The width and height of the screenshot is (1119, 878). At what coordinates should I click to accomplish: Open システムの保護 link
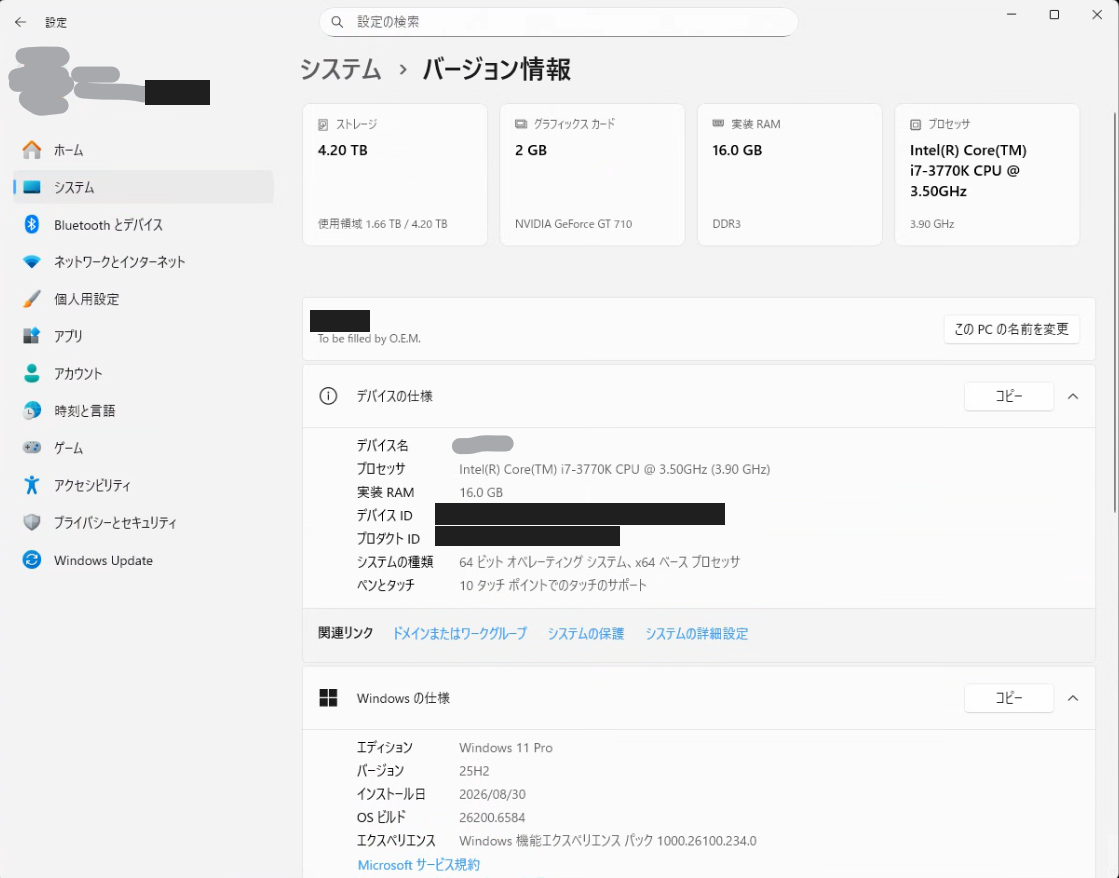tap(586, 633)
